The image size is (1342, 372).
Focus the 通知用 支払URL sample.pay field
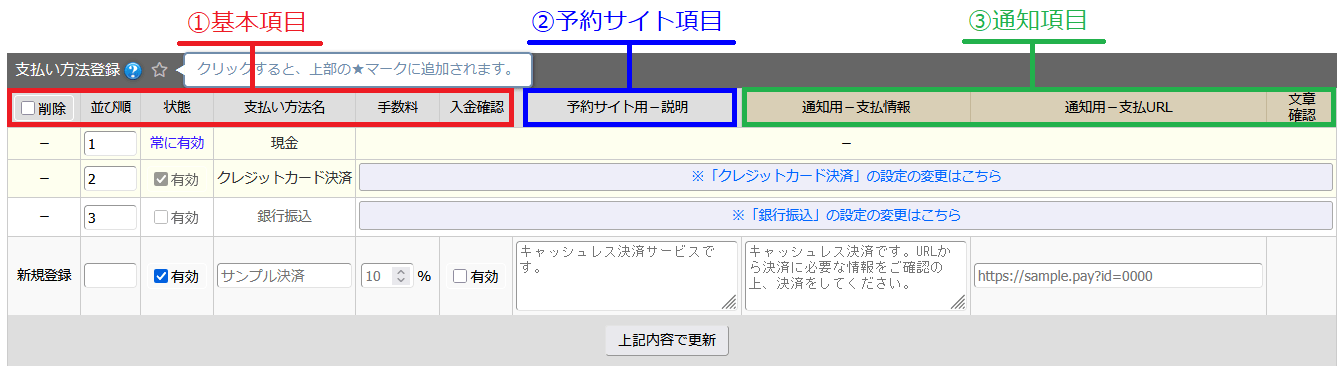click(1117, 276)
